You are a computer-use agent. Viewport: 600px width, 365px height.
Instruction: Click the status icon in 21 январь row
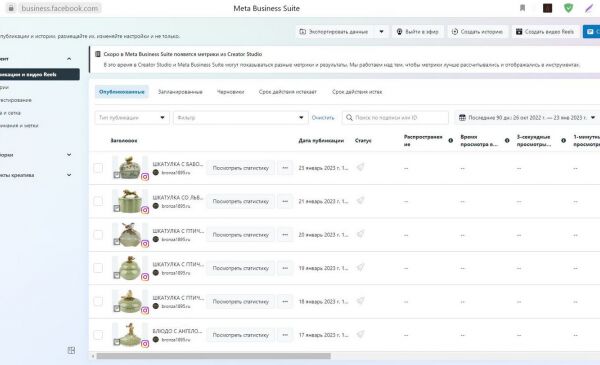click(x=360, y=200)
